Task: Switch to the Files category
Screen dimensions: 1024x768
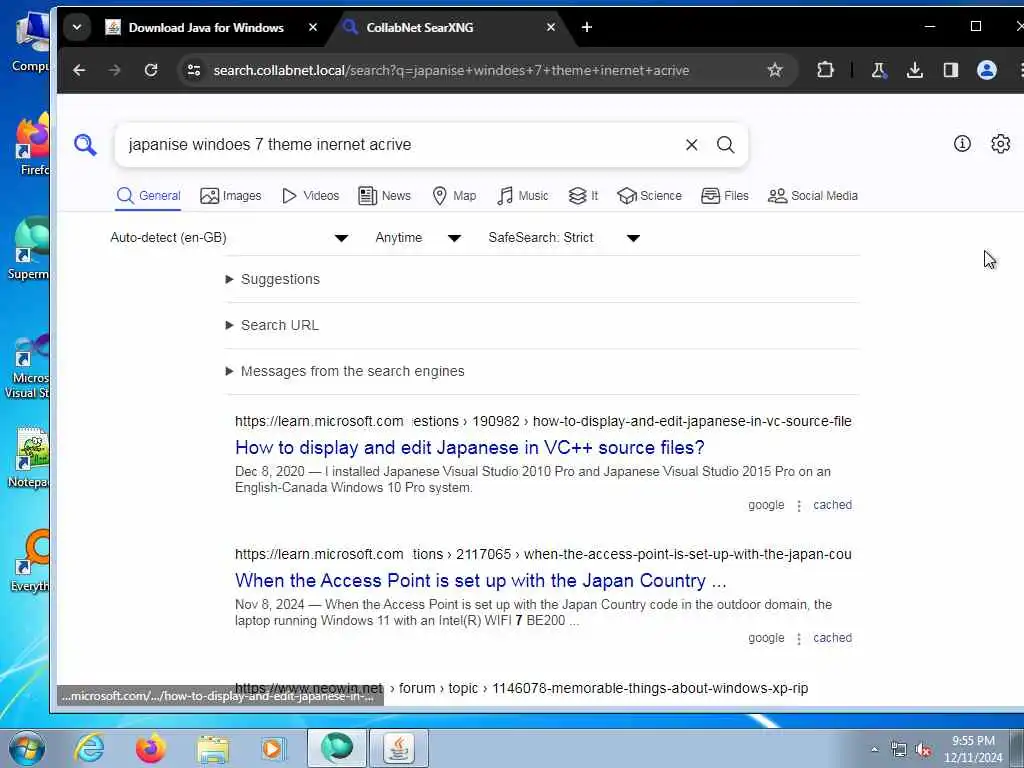Action: [x=725, y=195]
